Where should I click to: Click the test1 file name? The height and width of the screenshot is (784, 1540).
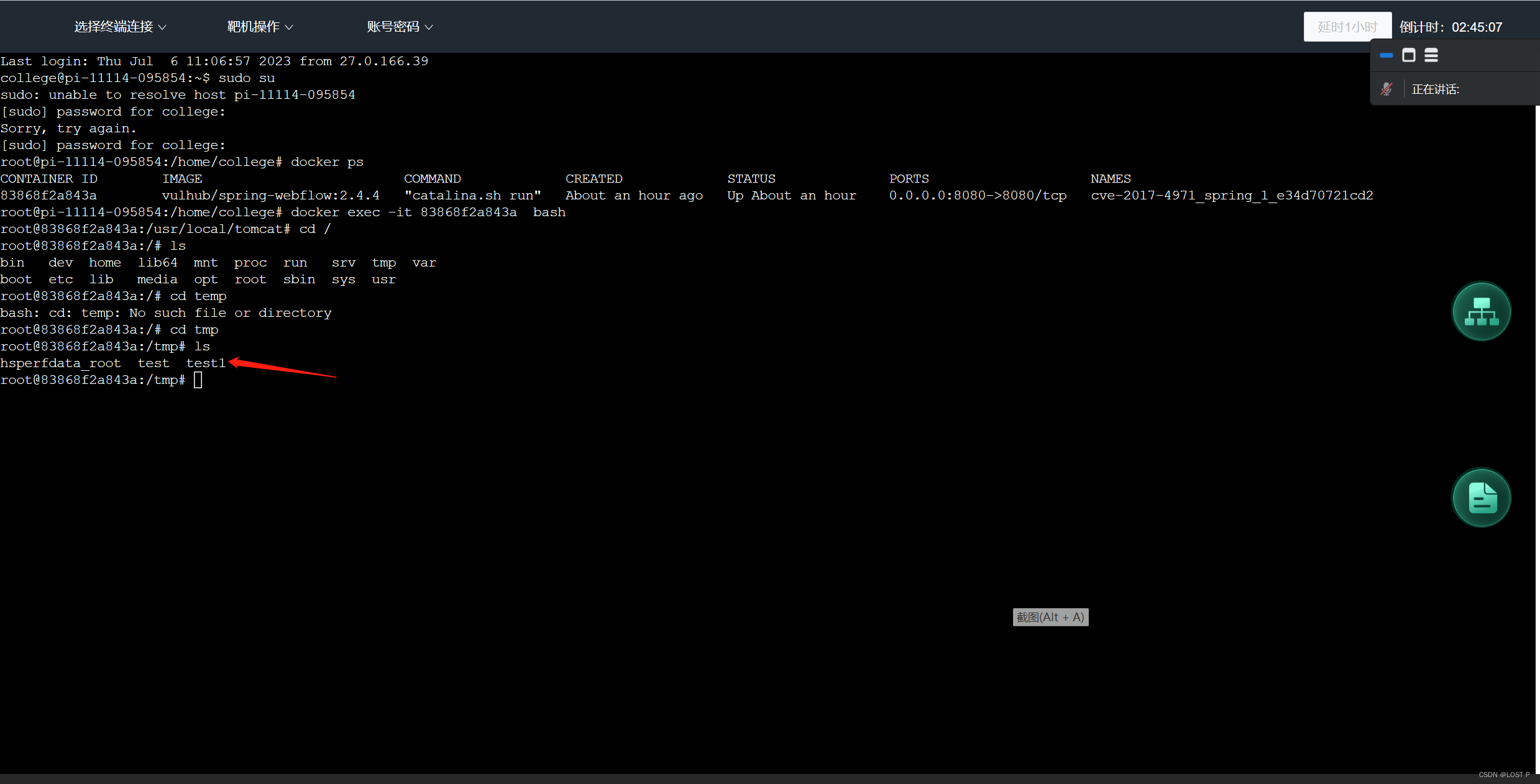coord(206,363)
